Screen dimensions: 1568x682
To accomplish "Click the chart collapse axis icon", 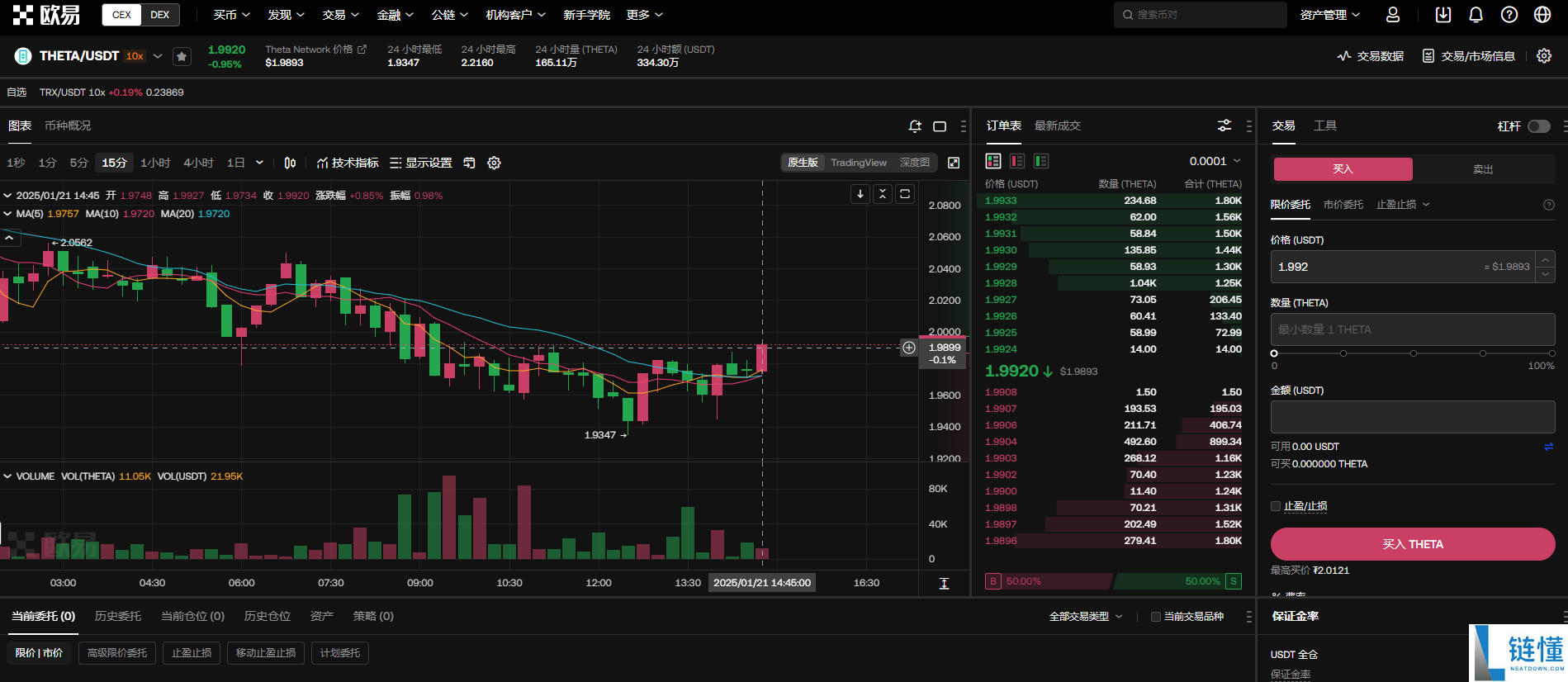I will tap(883, 194).
